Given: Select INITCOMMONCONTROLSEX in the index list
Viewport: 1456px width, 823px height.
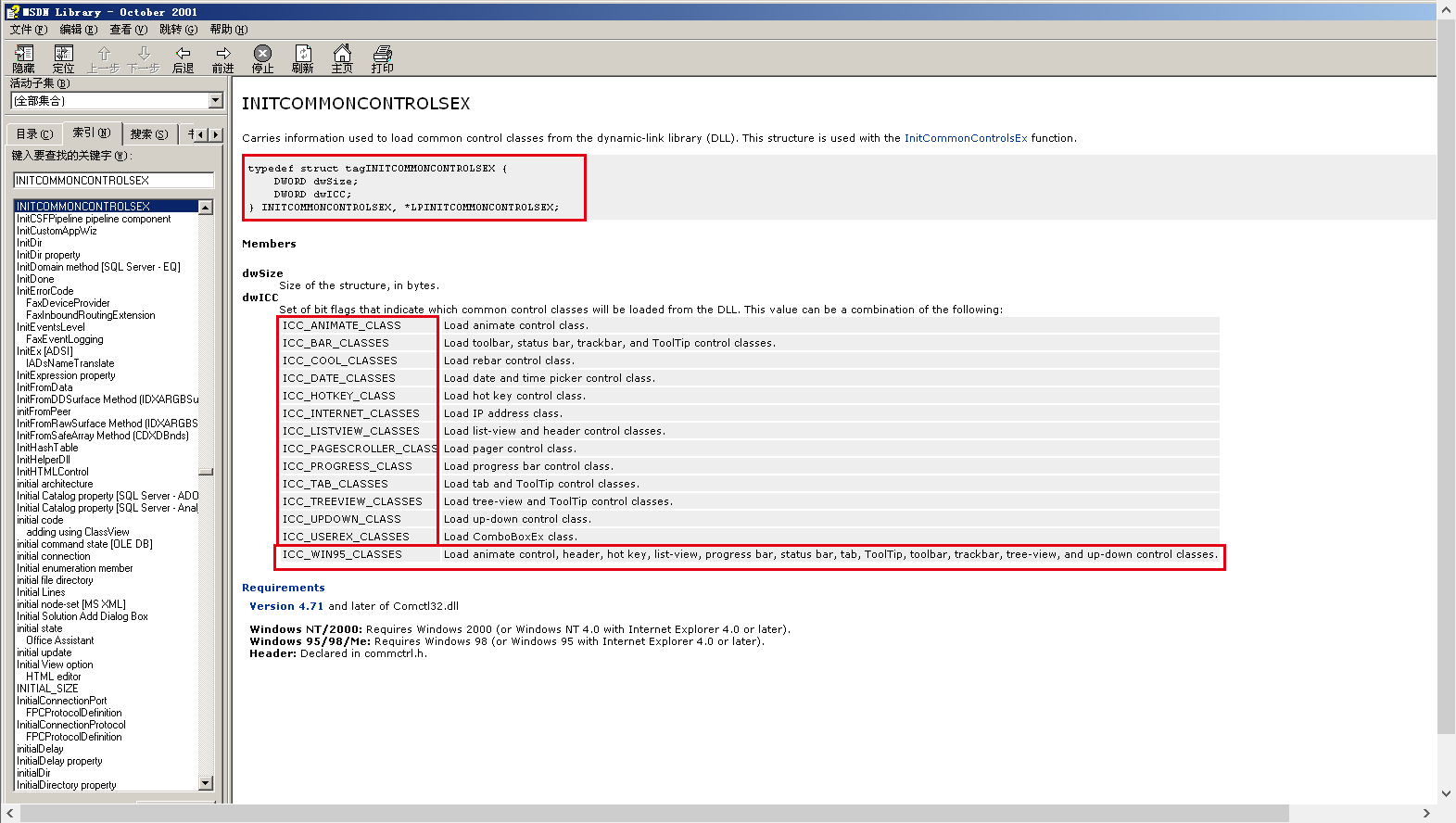Looking at the screenshot, I should (x=106, y=207).
